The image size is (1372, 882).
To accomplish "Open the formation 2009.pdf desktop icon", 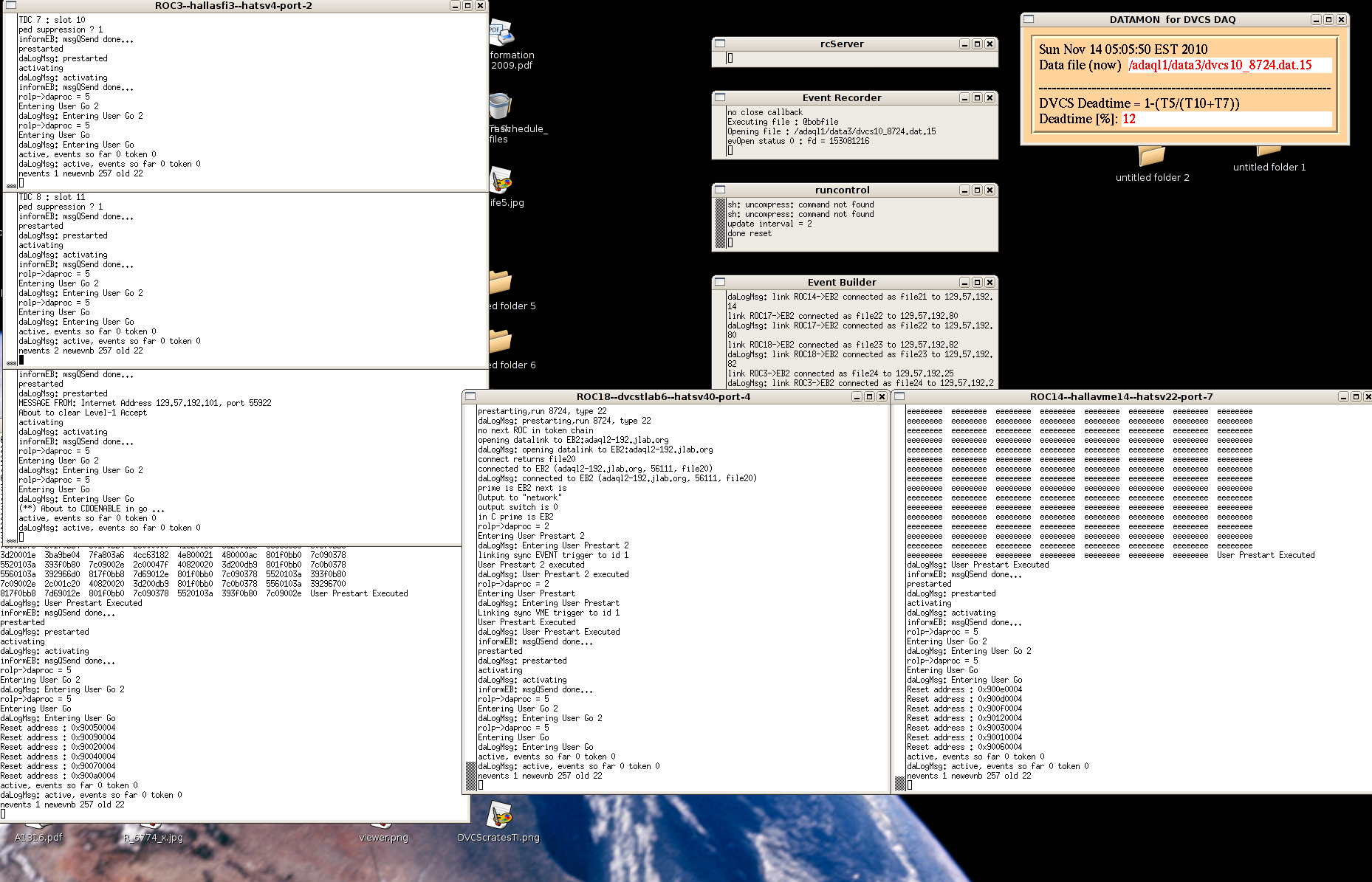I will point(501,34).
